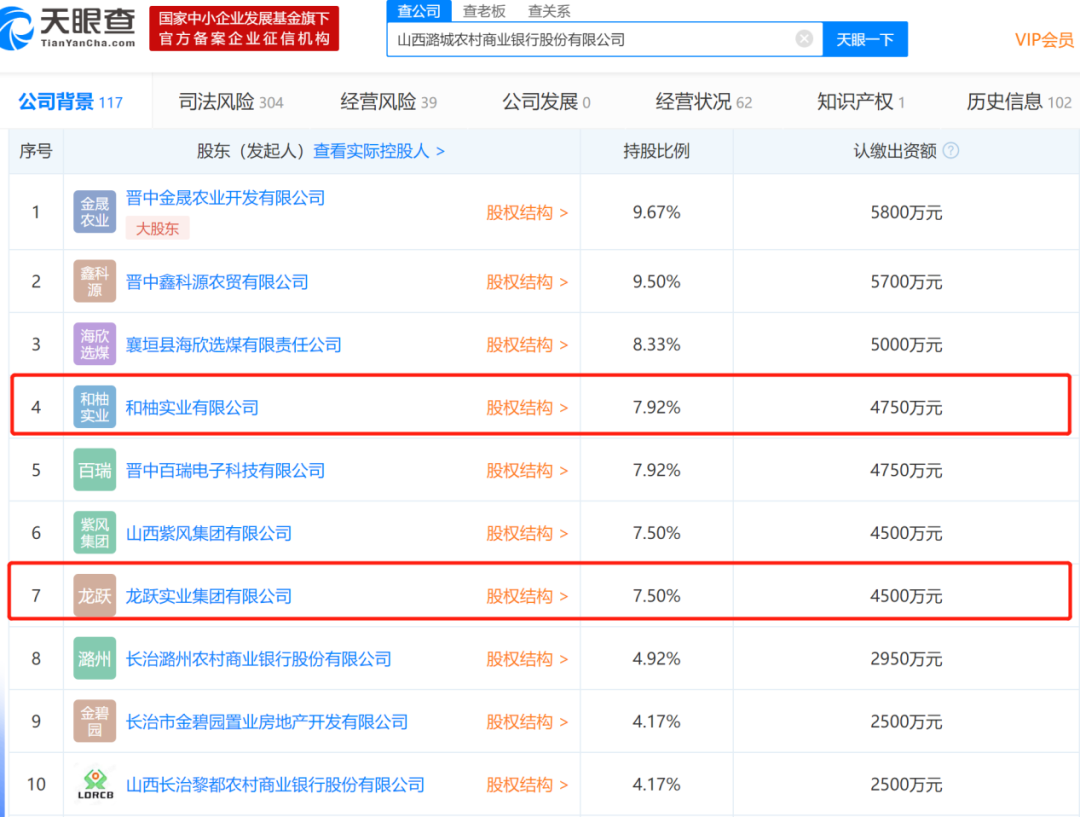The width and height of the screenshot is (1080, 817).
Task: Open 历史信息 tab
Action: click(x=1019, y=102)
